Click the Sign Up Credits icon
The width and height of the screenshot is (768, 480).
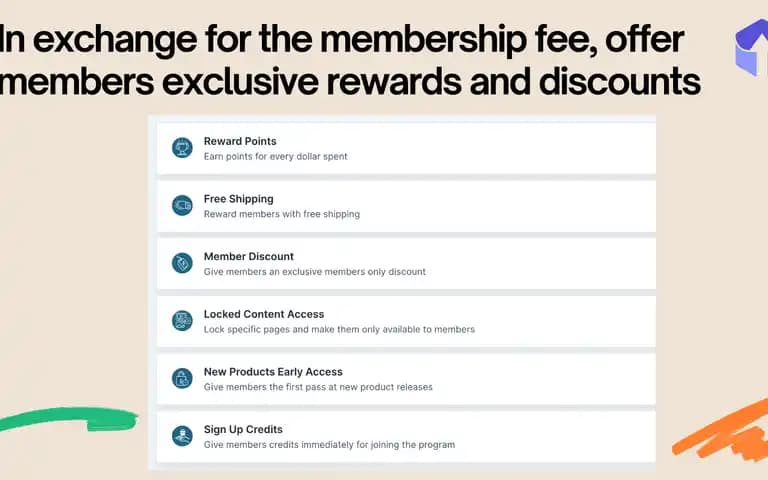(x=182, y=436)
